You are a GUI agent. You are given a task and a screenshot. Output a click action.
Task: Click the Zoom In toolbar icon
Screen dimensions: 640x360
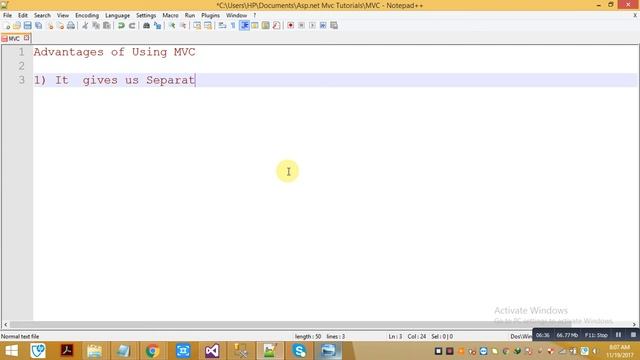pos(172,25)
